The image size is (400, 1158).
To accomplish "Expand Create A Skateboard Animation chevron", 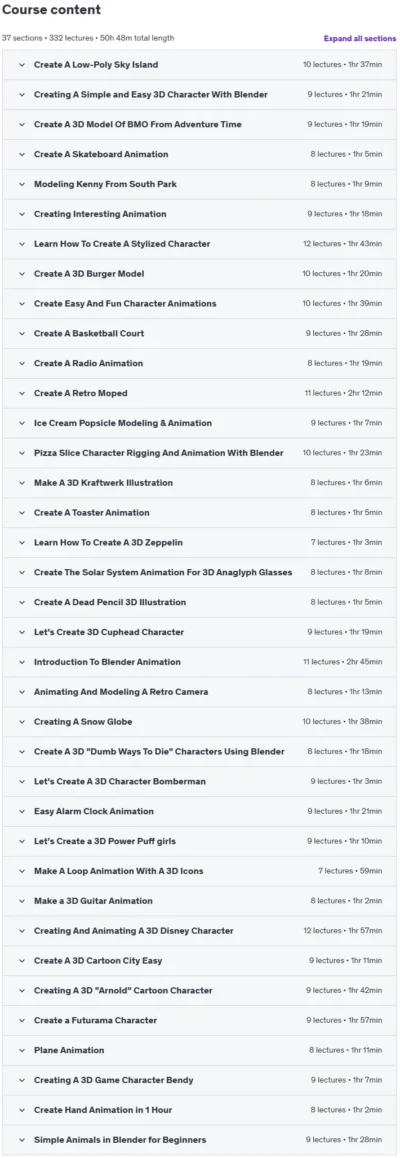I will click(22, 154).
